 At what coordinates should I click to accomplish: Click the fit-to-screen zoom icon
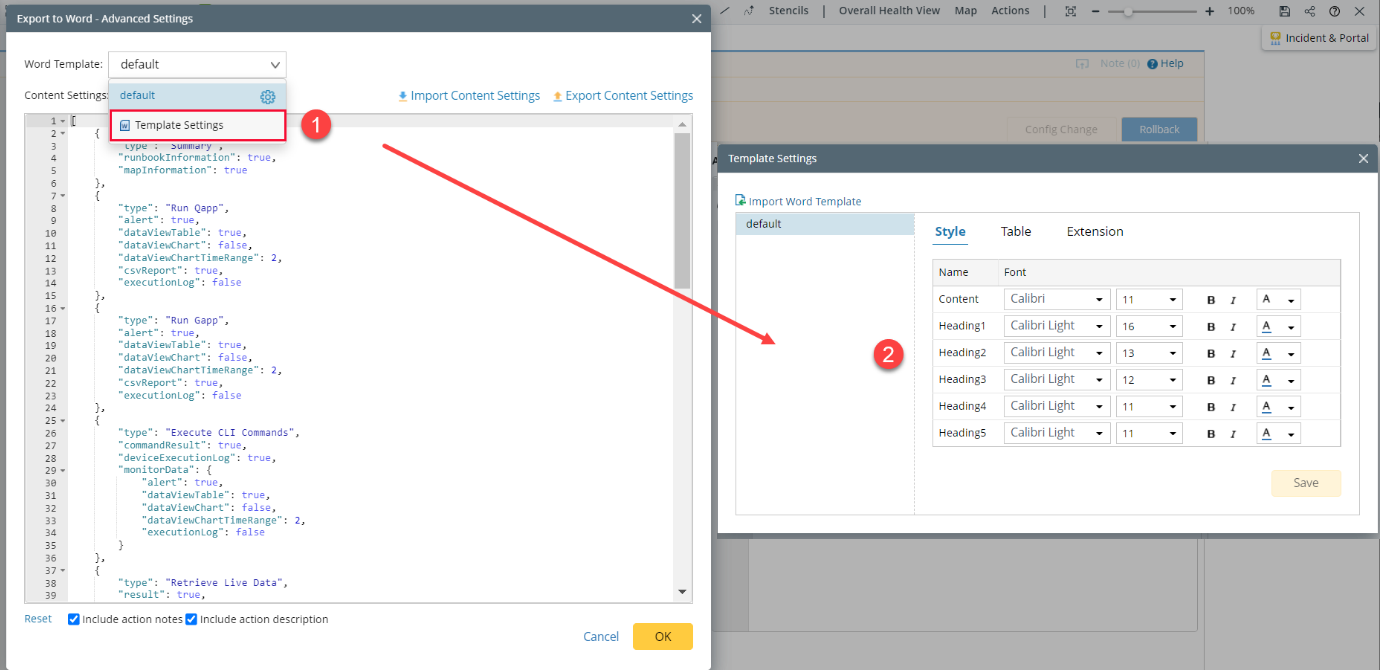(1070, 11)
